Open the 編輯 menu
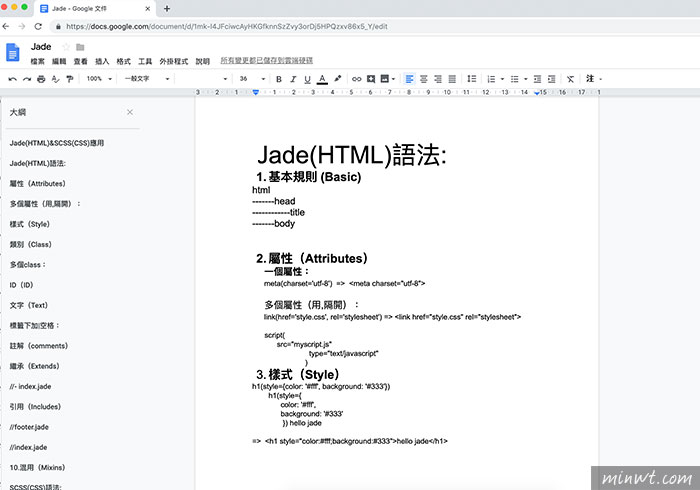The width and height of the screenshot is (700, 490). point(59,61)
